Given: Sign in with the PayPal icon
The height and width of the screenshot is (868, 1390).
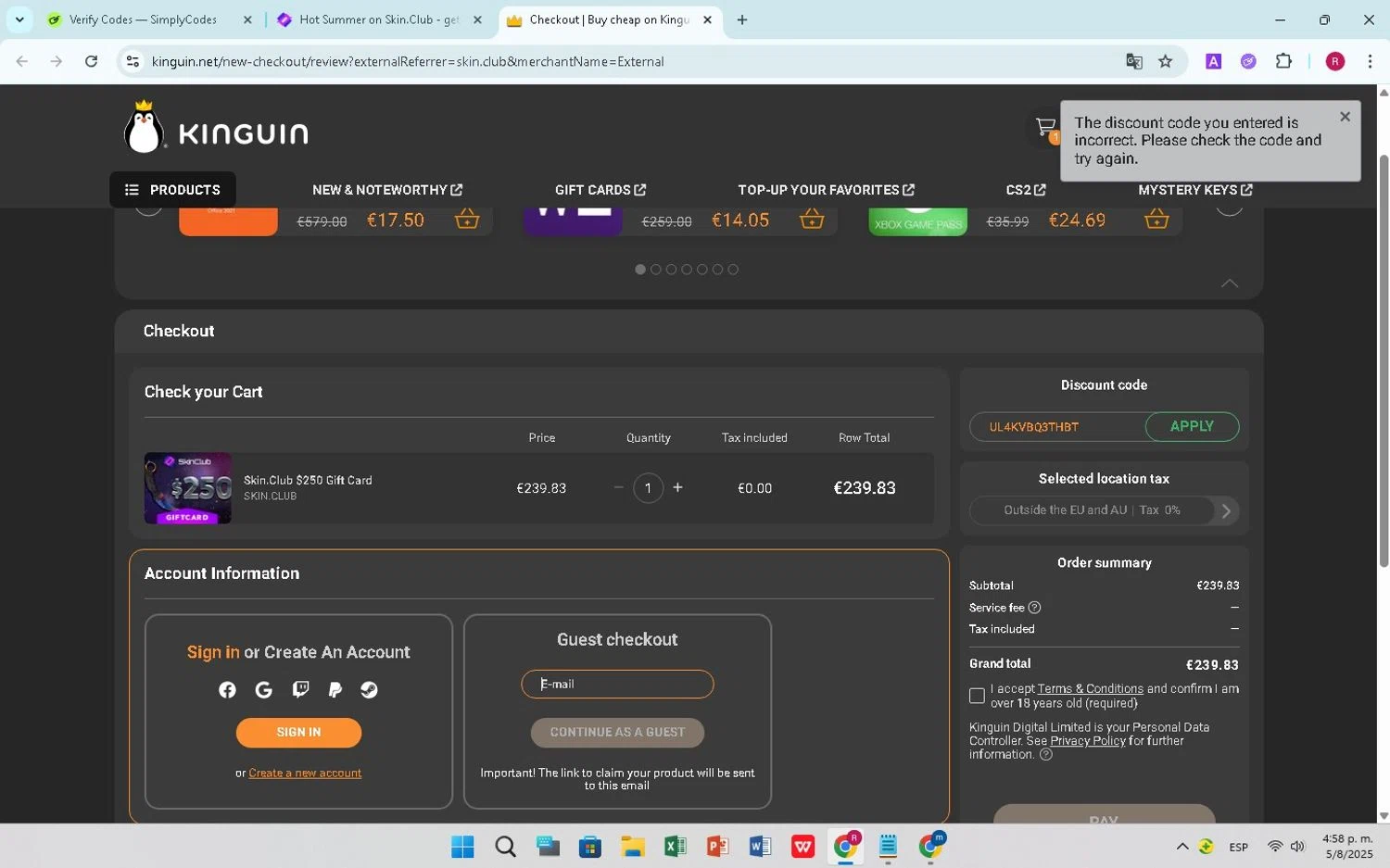Looking at the screenshot, I should 335,690.
